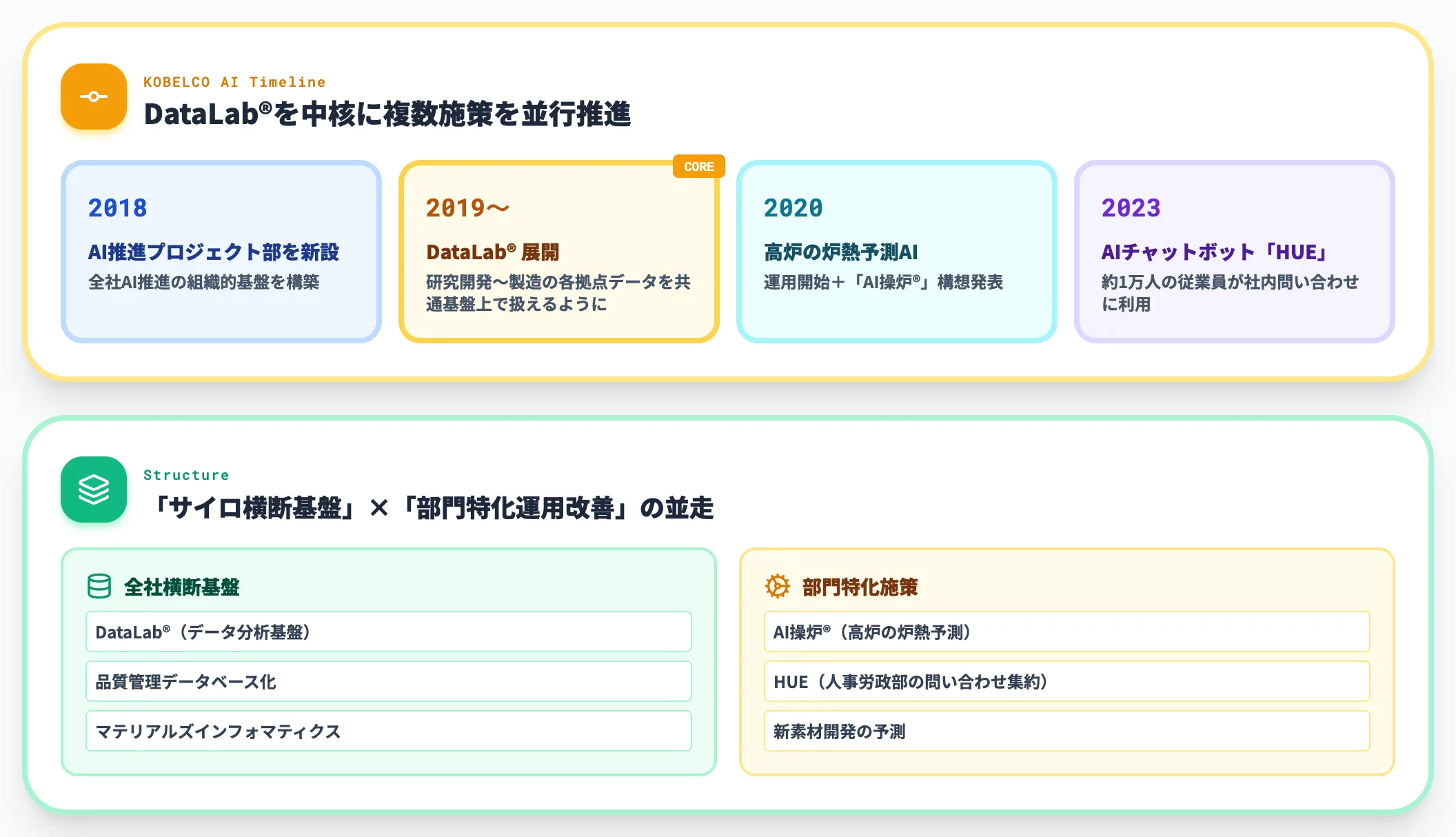
Task: Select the HUE（人事労政部の問い合わせ集約） row
Action: click(1067, 681)
